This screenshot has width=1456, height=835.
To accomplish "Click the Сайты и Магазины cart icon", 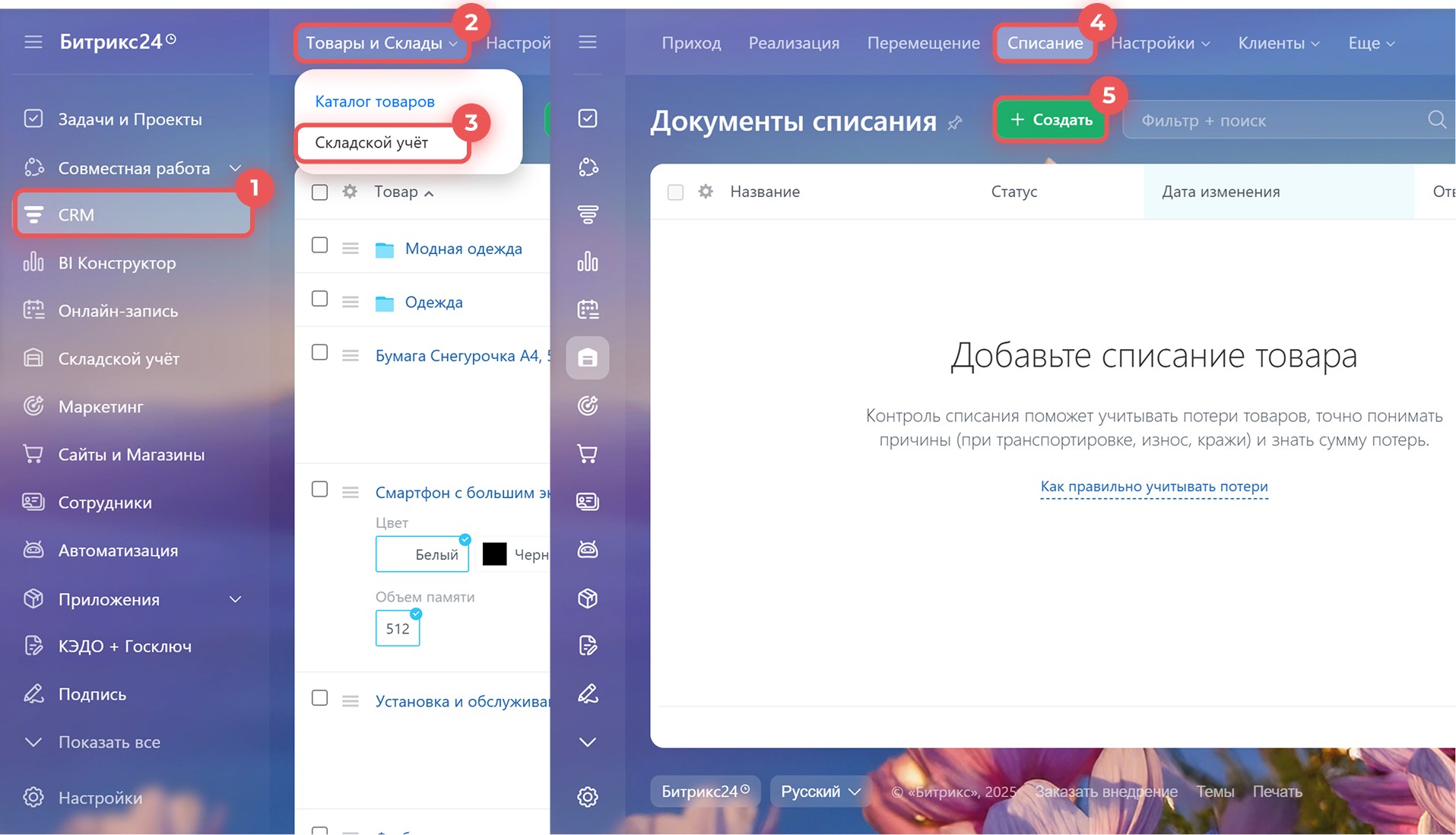I will pyautogui.click(x=33, y=454).
